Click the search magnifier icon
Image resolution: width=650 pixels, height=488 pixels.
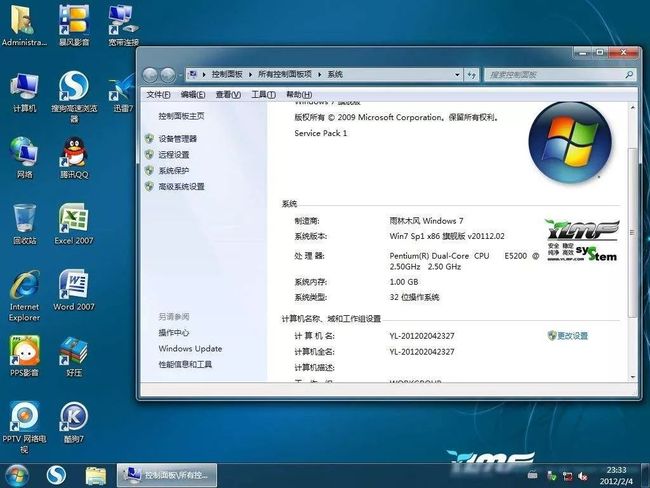(x=628, y=75)
